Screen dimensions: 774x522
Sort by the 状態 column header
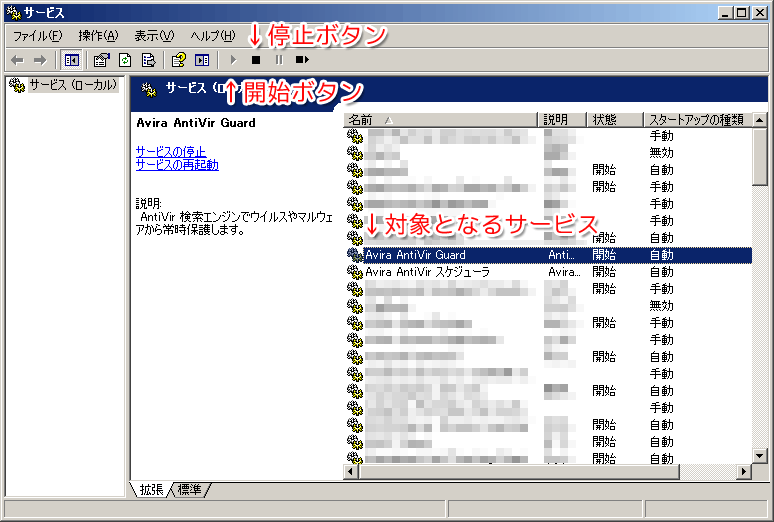(x=615, y=120)
